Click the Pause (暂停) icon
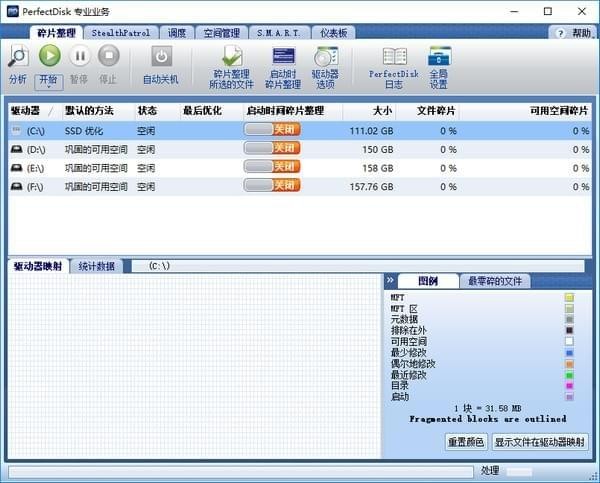600x483 pixels. (80, 56)
